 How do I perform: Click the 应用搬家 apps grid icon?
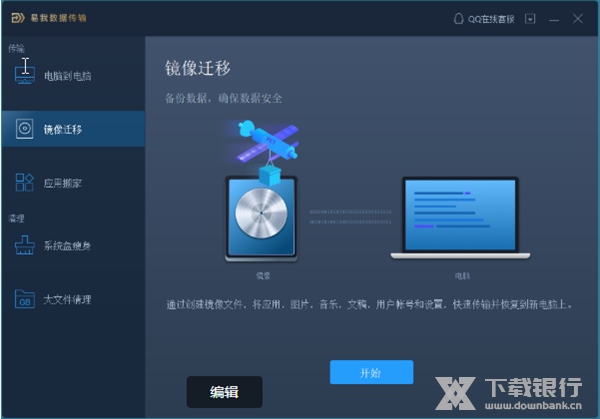pos(24,182)
